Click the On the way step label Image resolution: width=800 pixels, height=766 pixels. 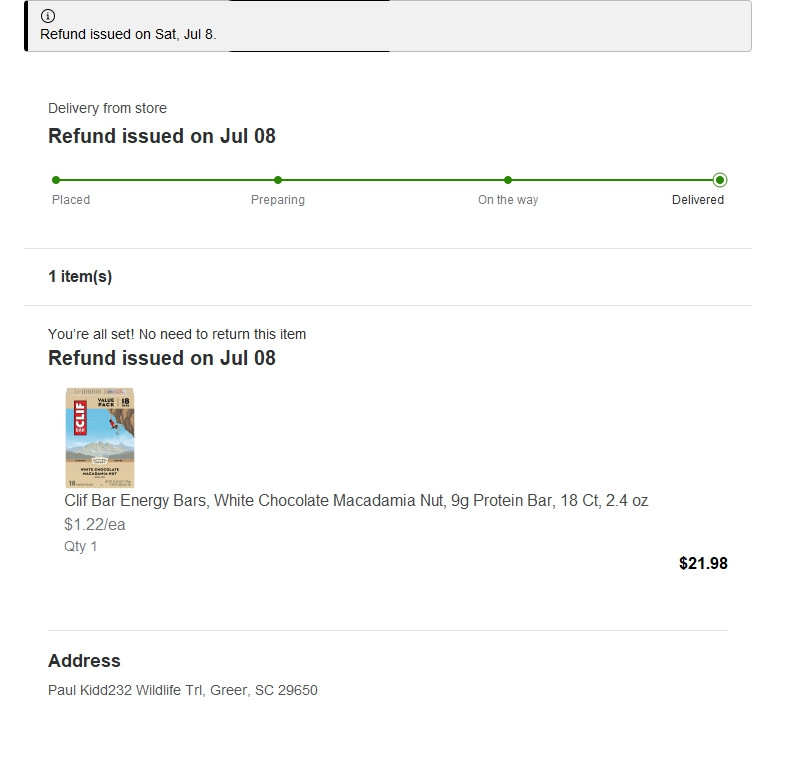pos(508,200)
